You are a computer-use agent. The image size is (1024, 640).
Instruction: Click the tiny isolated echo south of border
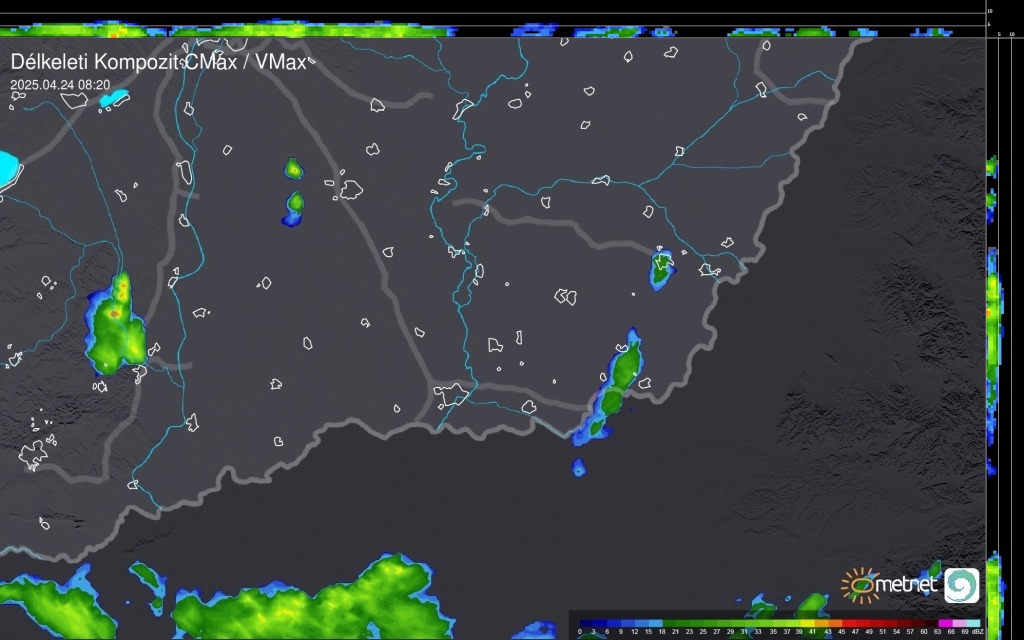coord(578,467)
